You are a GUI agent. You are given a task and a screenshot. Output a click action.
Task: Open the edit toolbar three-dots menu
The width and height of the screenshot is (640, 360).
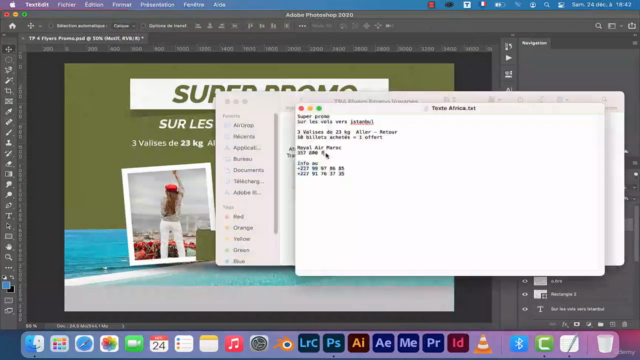tap(9, 268)
